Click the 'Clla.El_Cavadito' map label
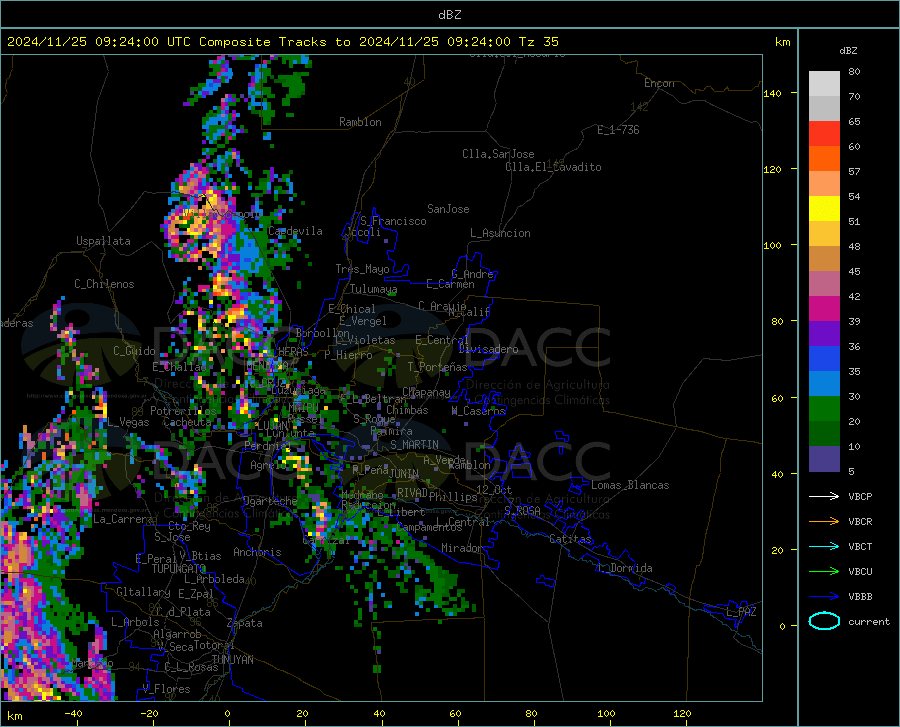Screen dimensions: 900x727 pos(553,167)
